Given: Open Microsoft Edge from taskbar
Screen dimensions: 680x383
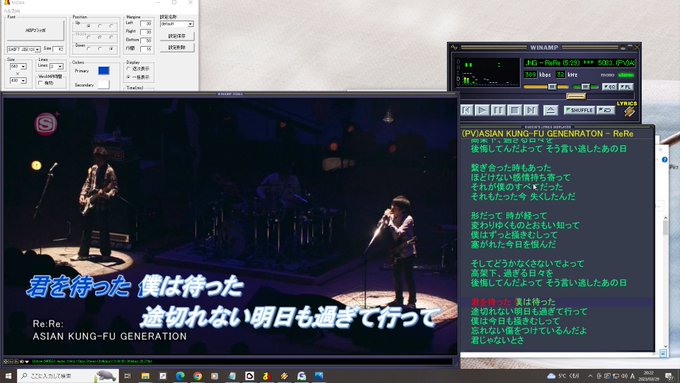Looking at the screenshot, I should pos(180,376).
